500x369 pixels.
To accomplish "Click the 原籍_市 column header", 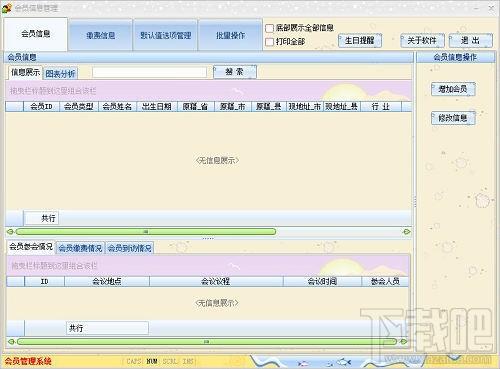I will click(x=233, y=107).
